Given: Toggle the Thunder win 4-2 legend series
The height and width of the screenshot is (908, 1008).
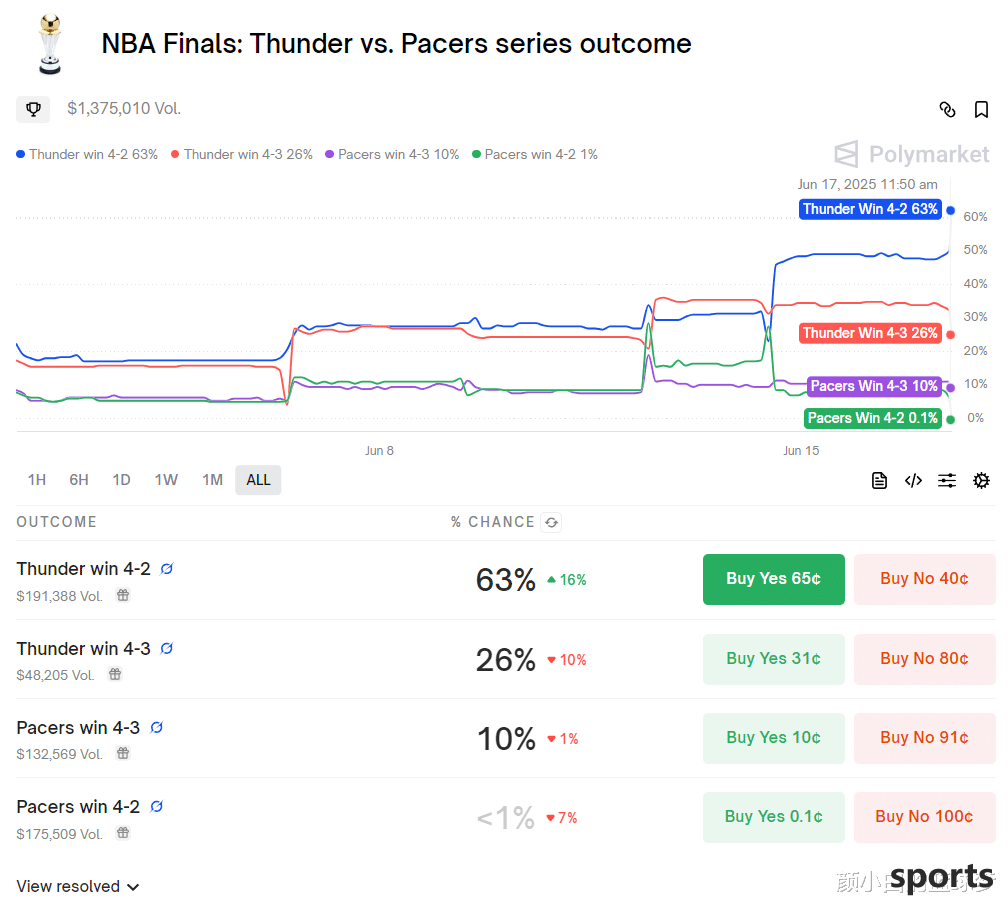Looking at the screenshot, I should point(87,155).
